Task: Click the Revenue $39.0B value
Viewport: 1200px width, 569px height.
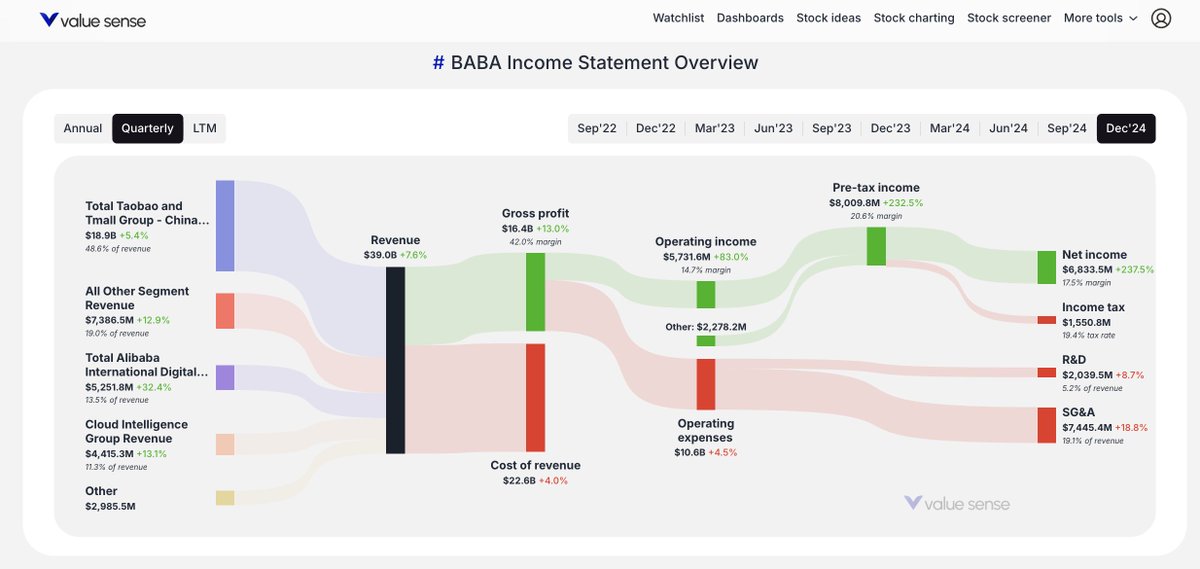Action: click(380, 255)
